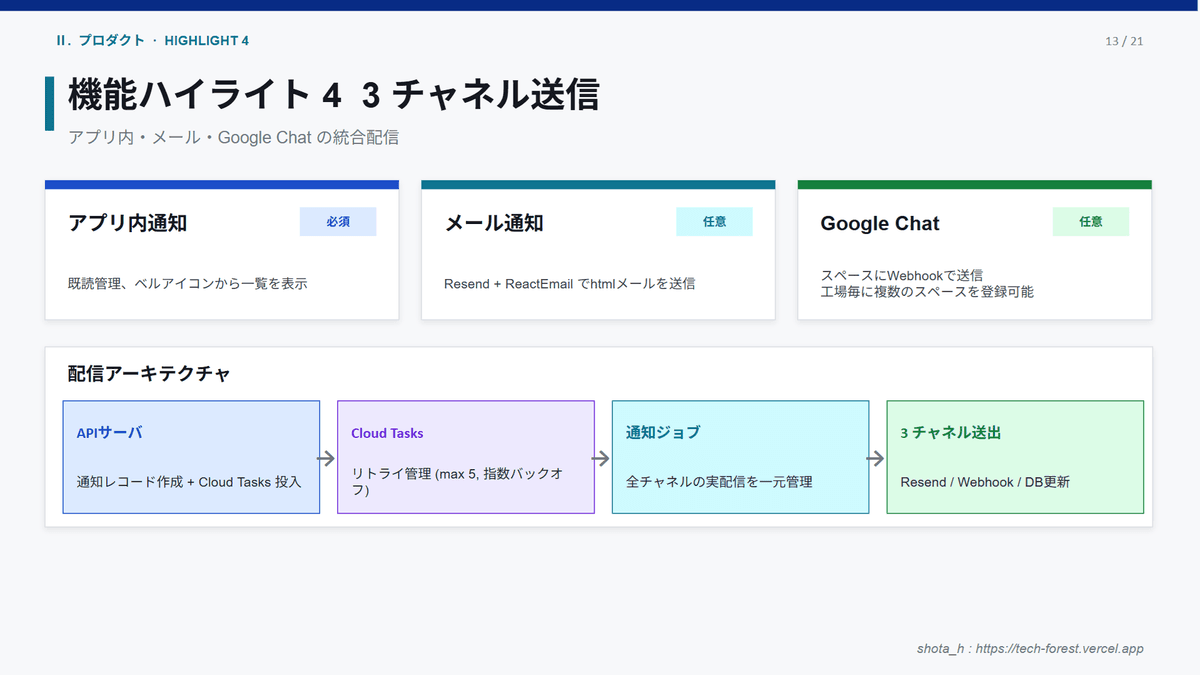Toggle the アプリ内通知 card

tap(221, 250)
